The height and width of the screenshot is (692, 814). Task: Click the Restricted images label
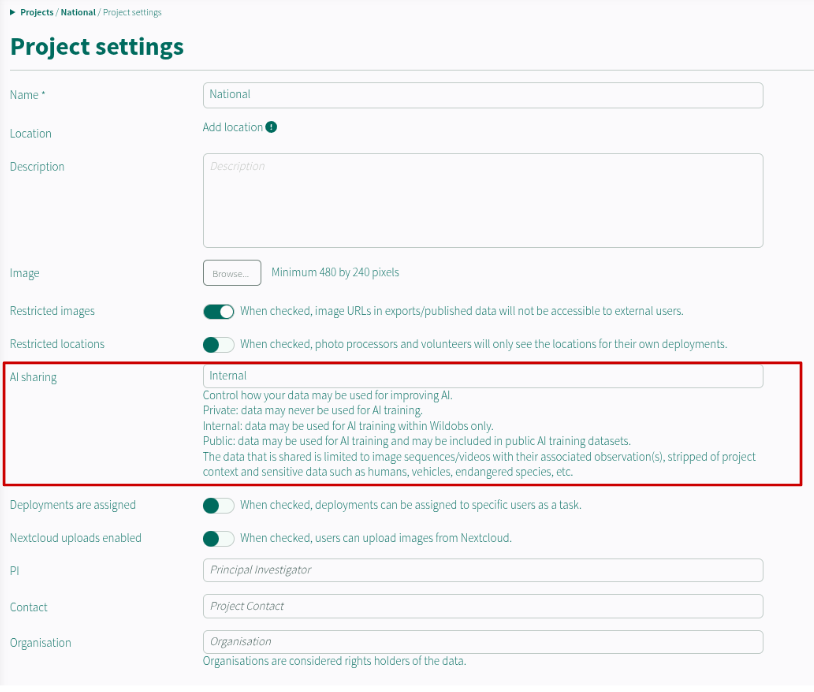[52, 311]
